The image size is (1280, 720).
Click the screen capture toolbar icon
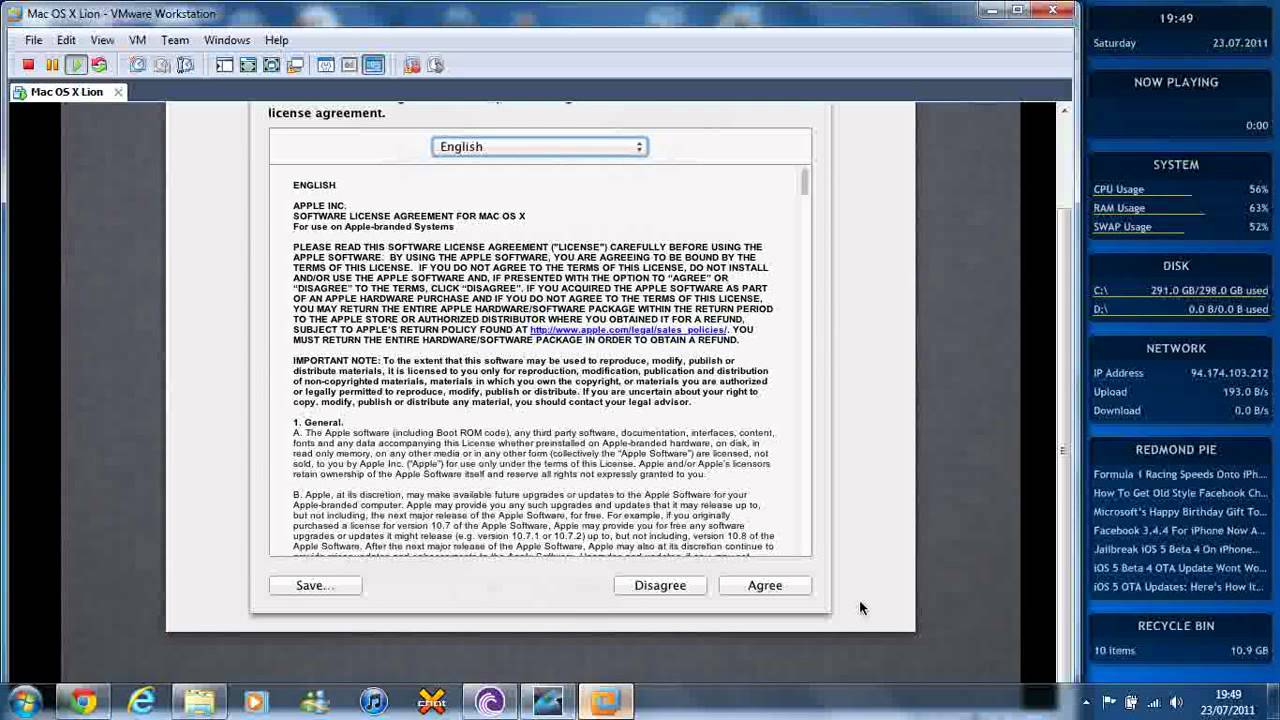(x=412, y=65)
